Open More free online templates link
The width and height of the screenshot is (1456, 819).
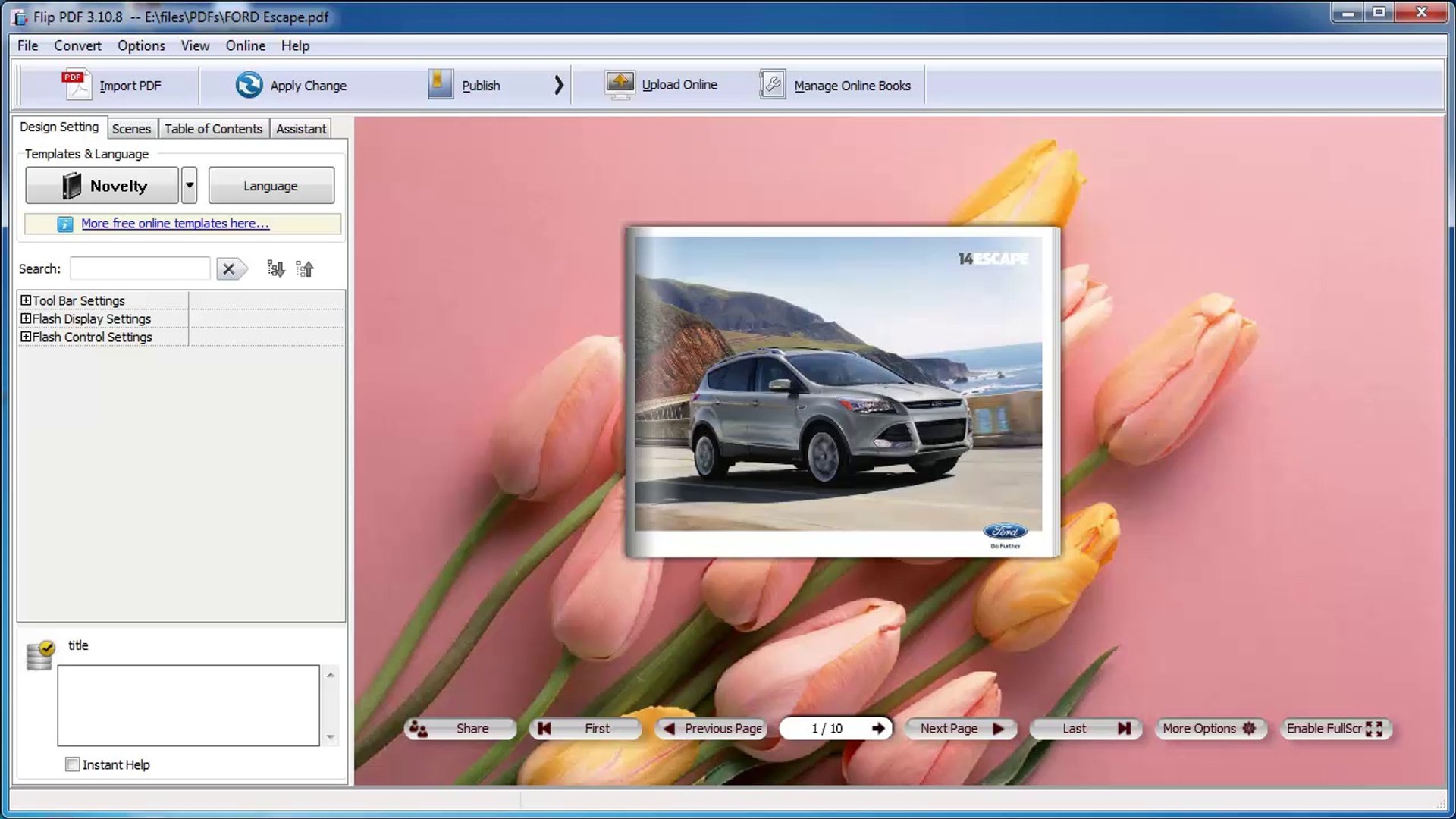pos(175,224)
